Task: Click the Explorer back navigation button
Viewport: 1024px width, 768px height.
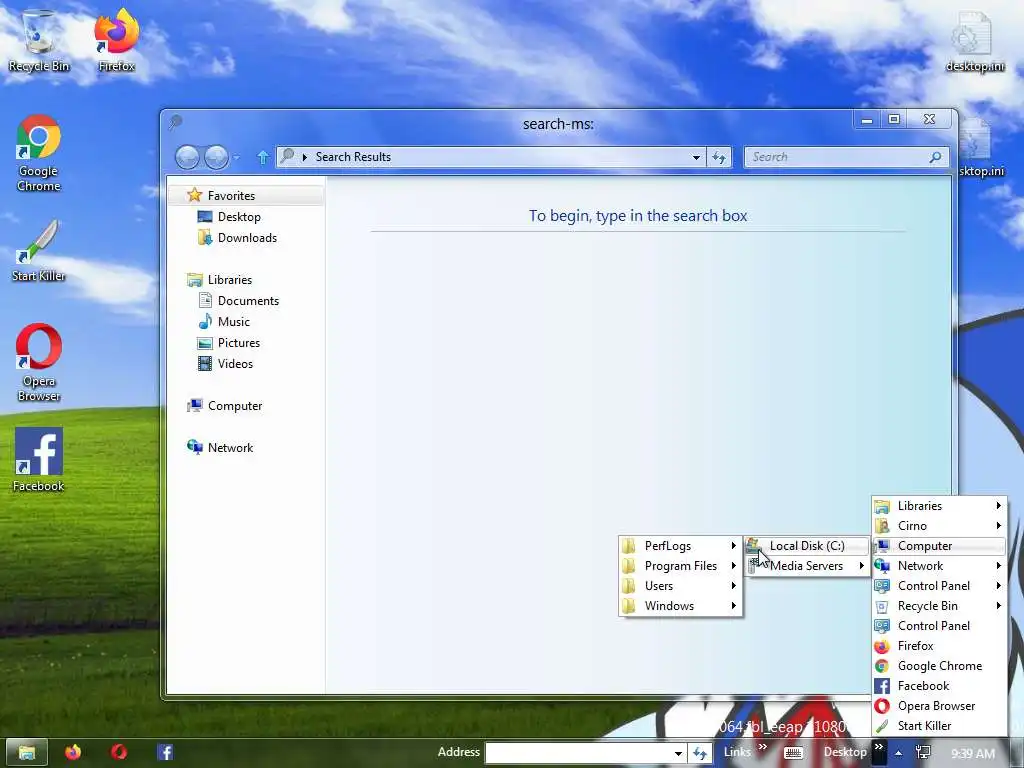Action: coord(187,157)
